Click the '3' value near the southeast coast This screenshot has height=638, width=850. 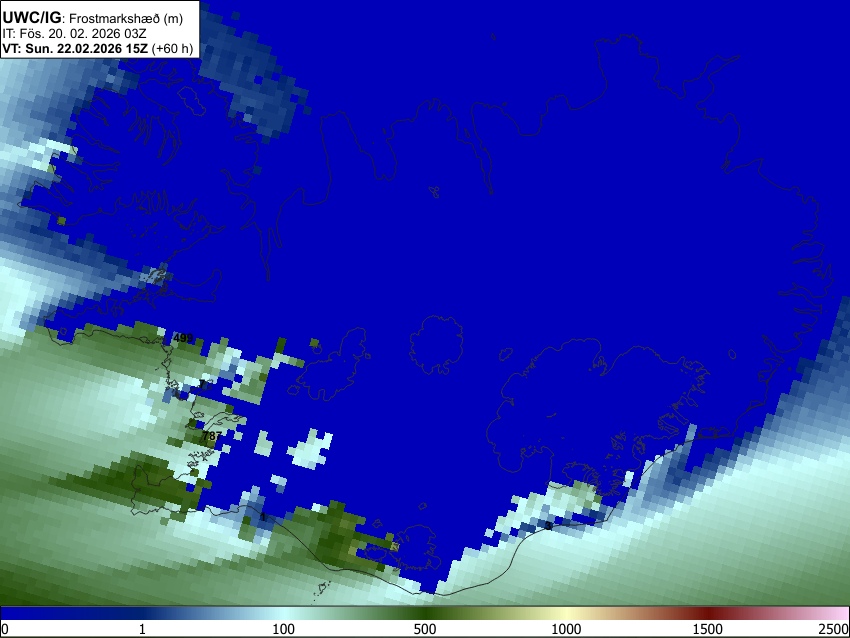click(x=549, y=526)
